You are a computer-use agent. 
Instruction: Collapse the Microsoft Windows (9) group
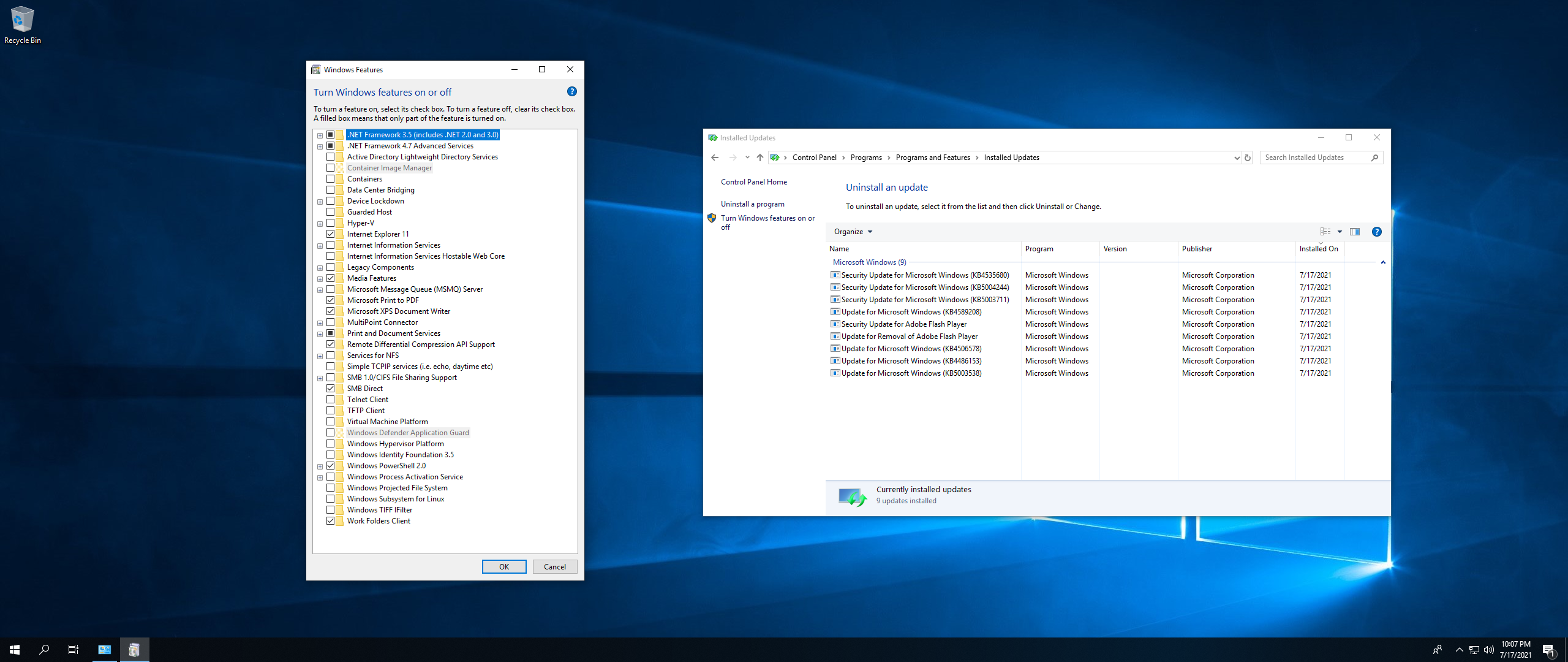[x=1383, y=262]
